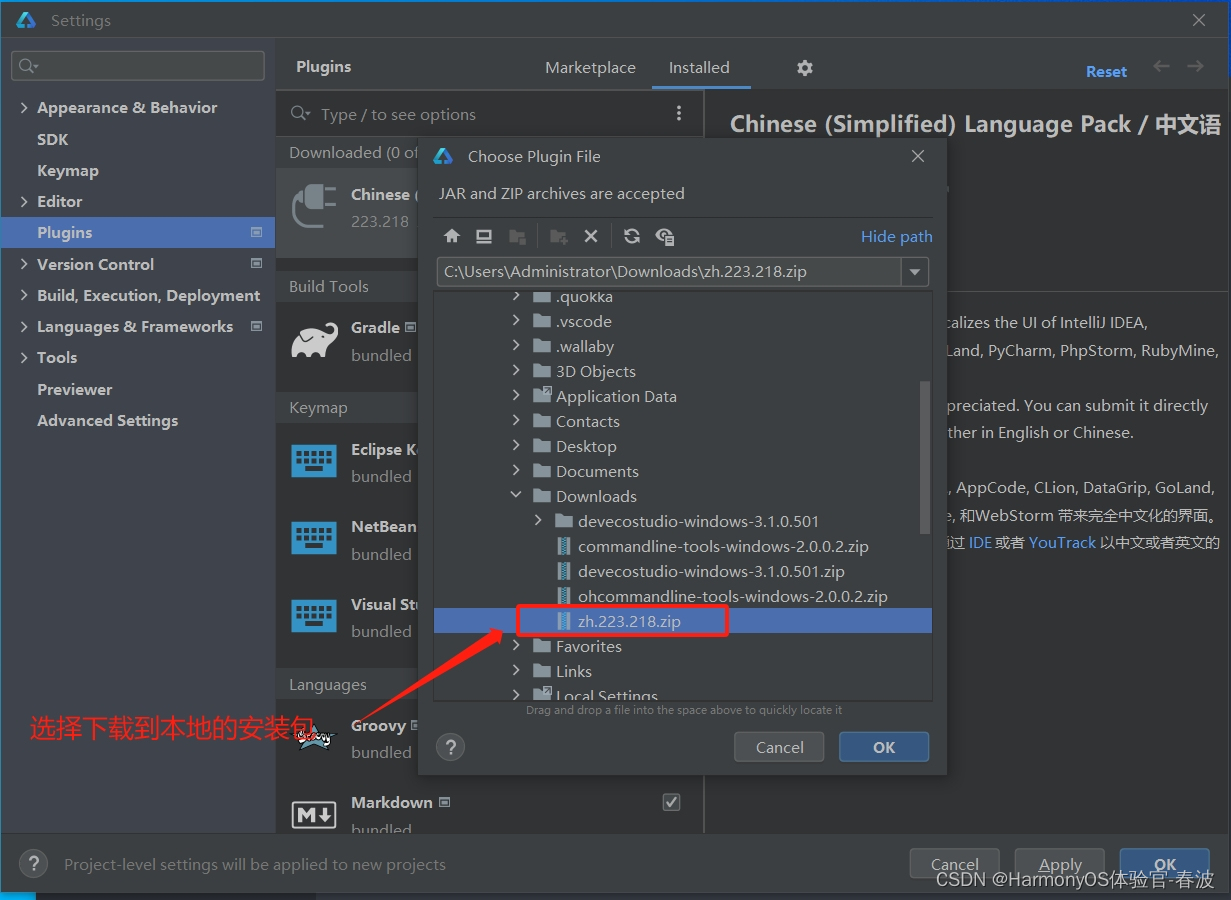1231x900 pixels.
Task: Toggle show hidden files and directories icon
Action: coord(665,236)
